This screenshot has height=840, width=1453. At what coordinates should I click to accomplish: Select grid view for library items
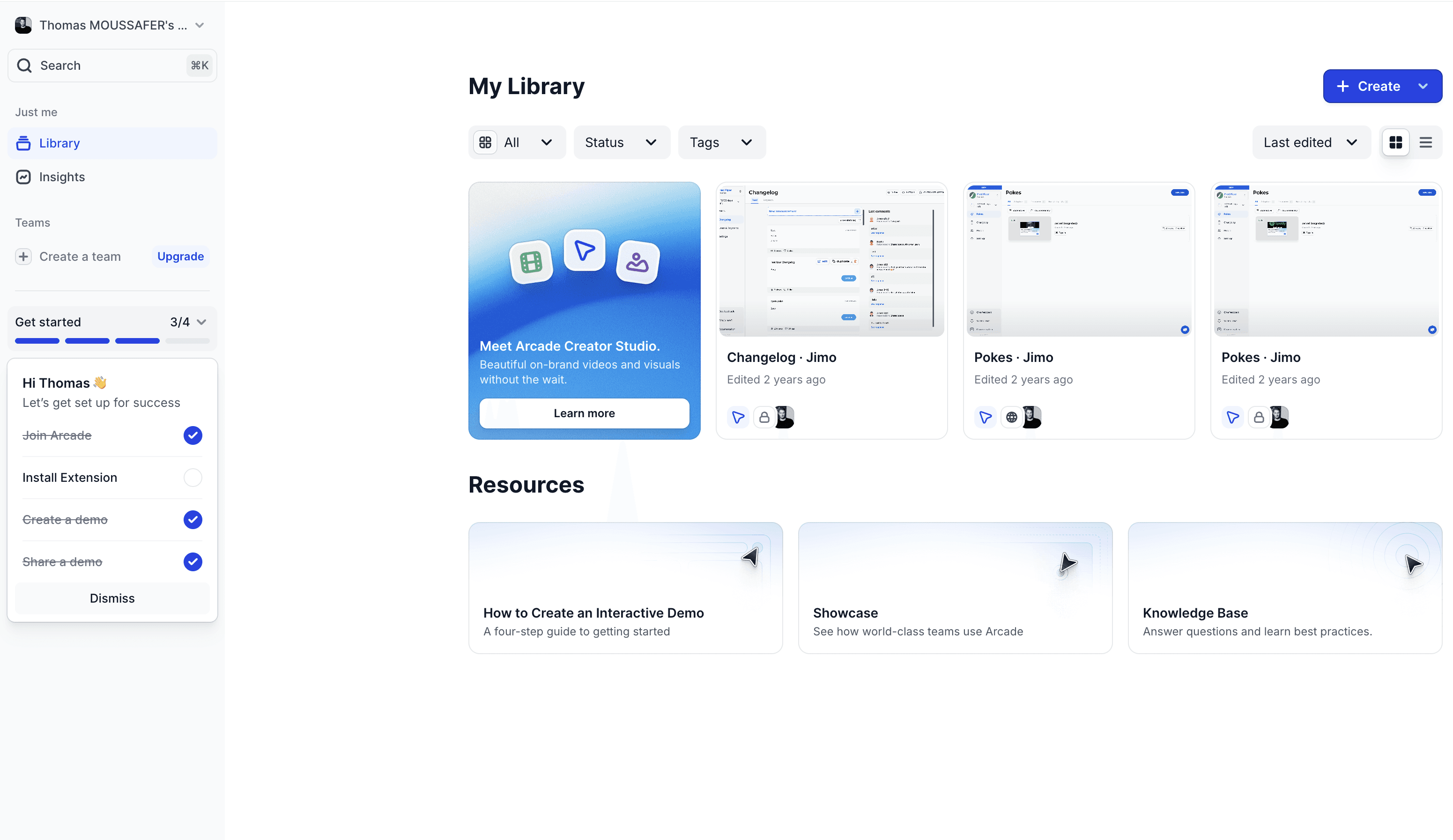(1396, 142)
